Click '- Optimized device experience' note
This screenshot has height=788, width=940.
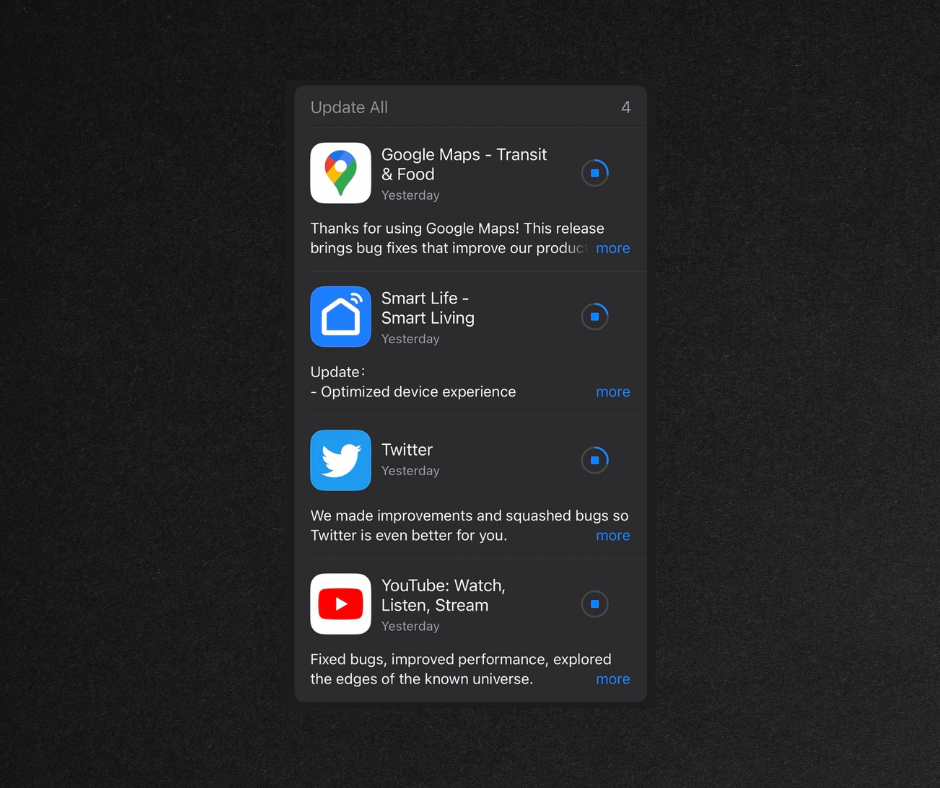click(x=413, y=392)
